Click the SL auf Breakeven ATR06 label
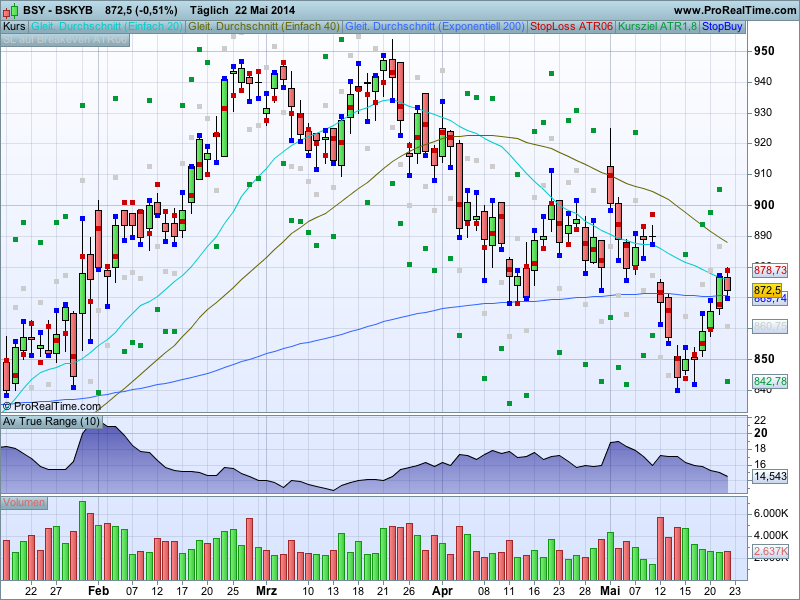The height and width of the screenshot is (600, 800). tap(65, 39)
